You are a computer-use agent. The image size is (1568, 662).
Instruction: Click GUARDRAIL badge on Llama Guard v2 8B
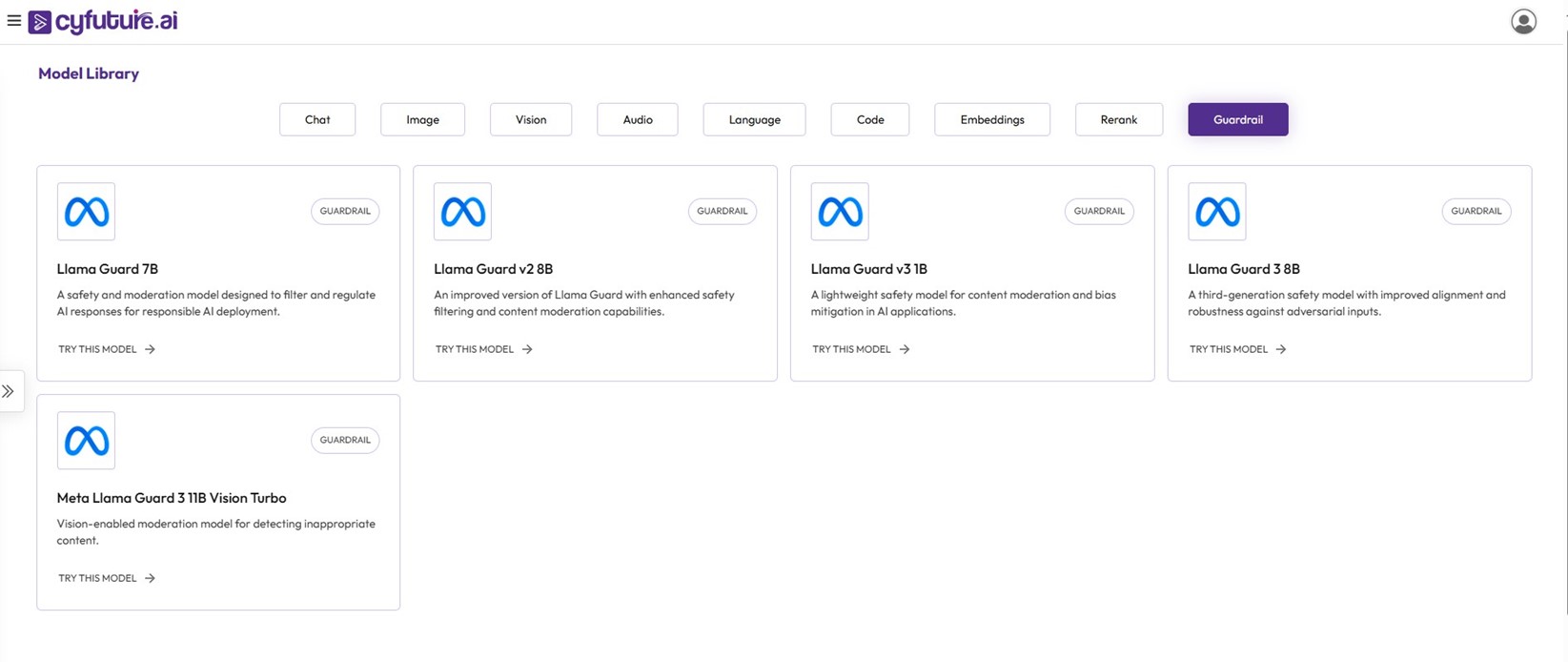(x=722, y=211)
